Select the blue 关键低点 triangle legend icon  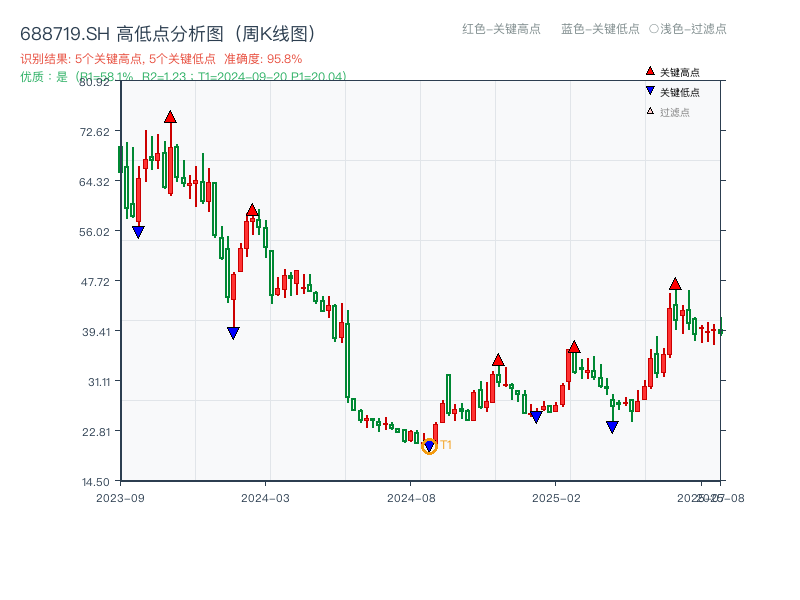(648, 92)
